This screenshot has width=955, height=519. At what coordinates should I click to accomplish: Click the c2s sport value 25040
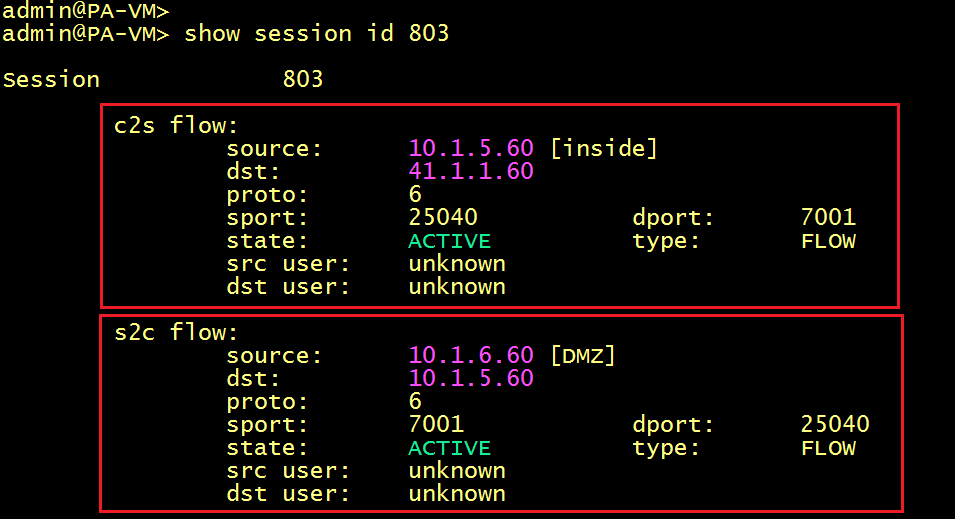pyautogui.click(x=443, y=217)
